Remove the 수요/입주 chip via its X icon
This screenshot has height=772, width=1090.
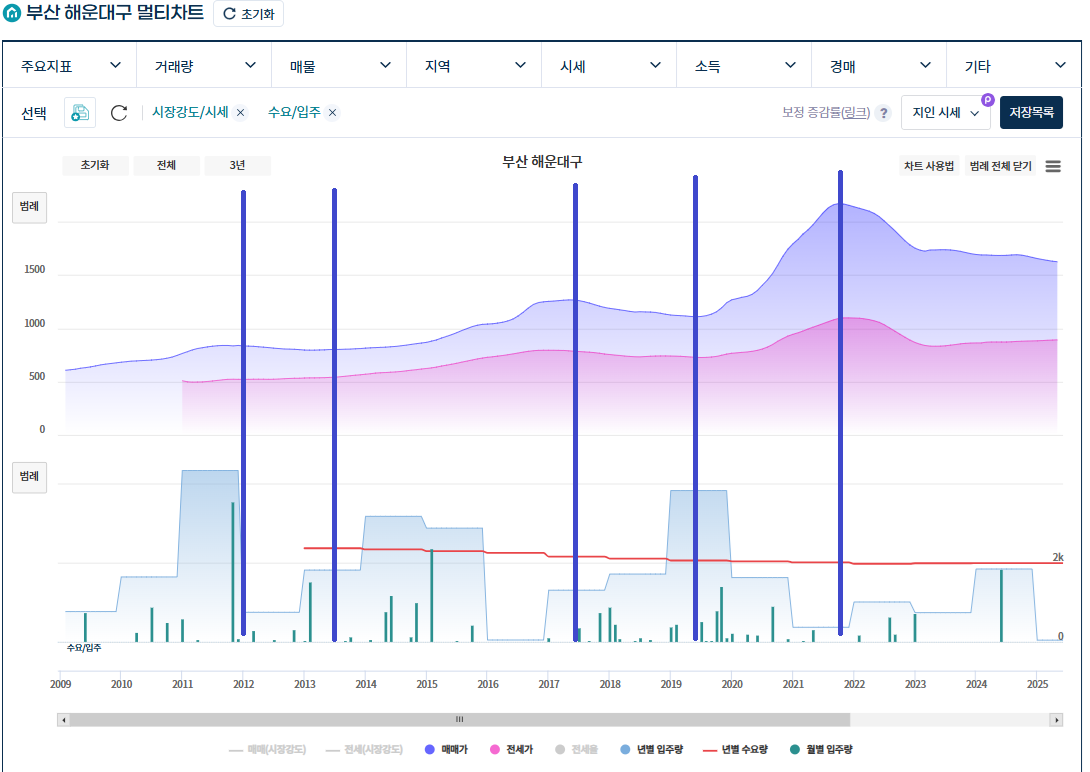coord(332,112)
